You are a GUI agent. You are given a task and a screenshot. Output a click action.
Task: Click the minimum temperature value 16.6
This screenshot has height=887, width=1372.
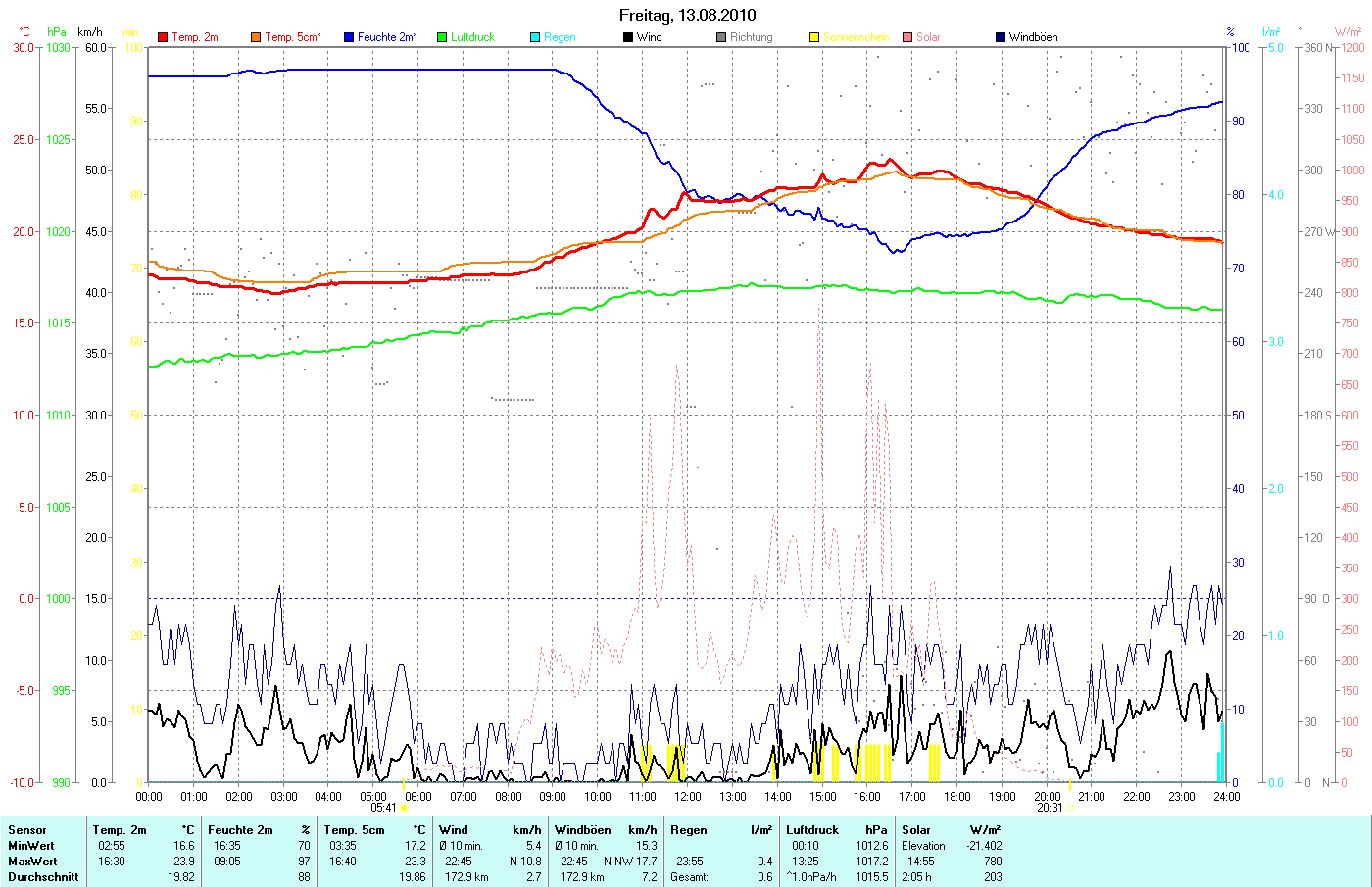184,846
